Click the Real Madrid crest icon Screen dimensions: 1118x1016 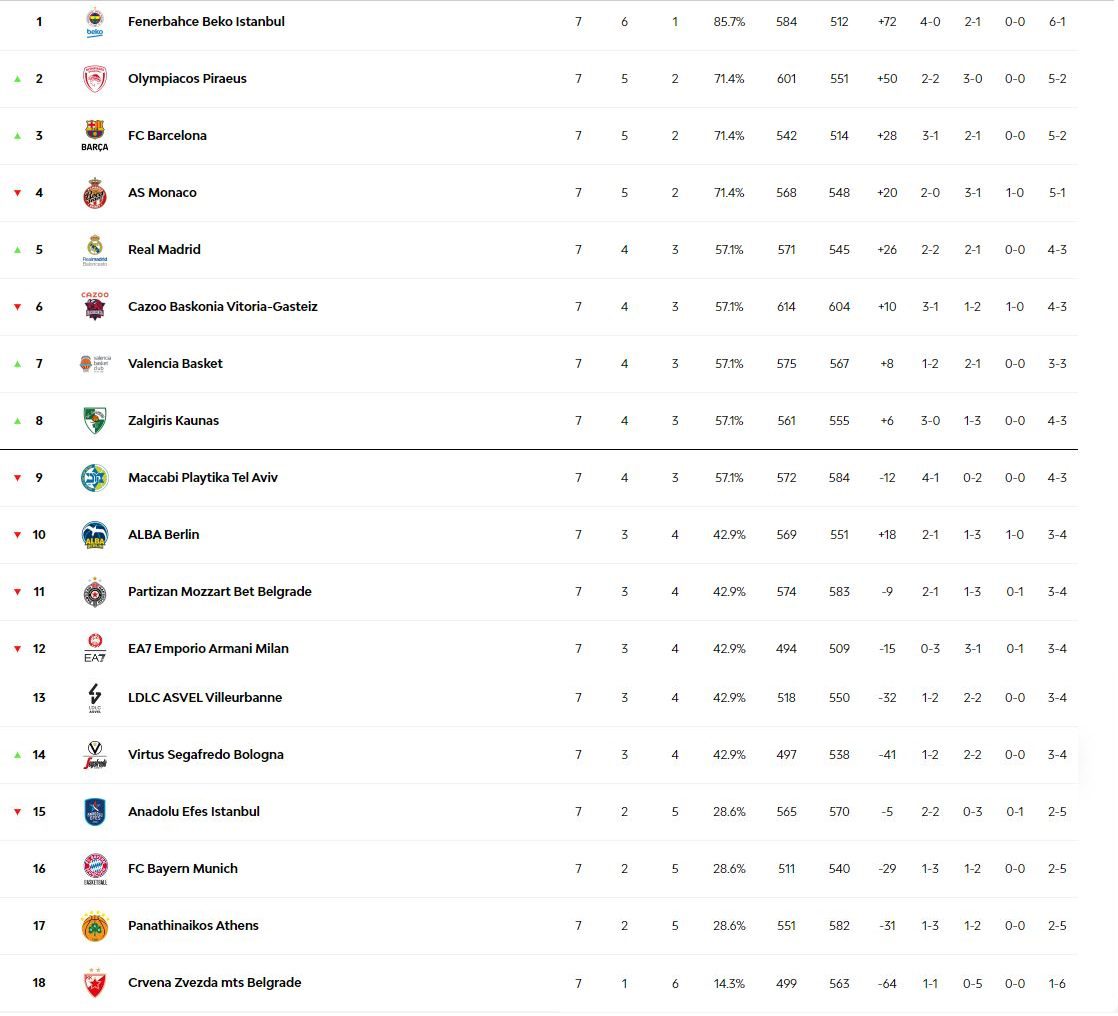click(x=95, y=250)
